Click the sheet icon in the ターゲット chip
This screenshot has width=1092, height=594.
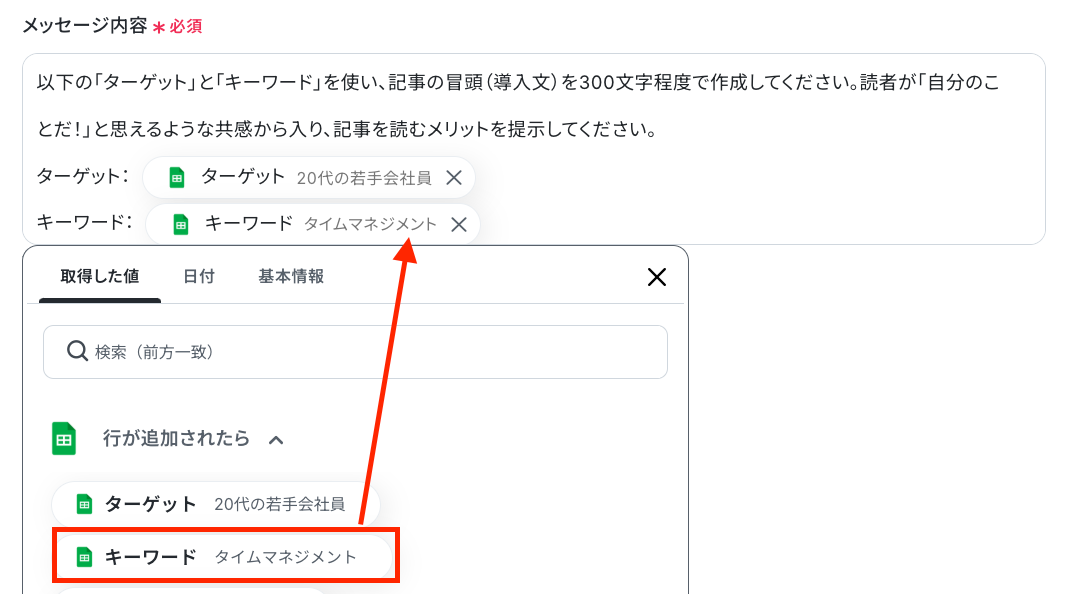[x=177, y=178]
